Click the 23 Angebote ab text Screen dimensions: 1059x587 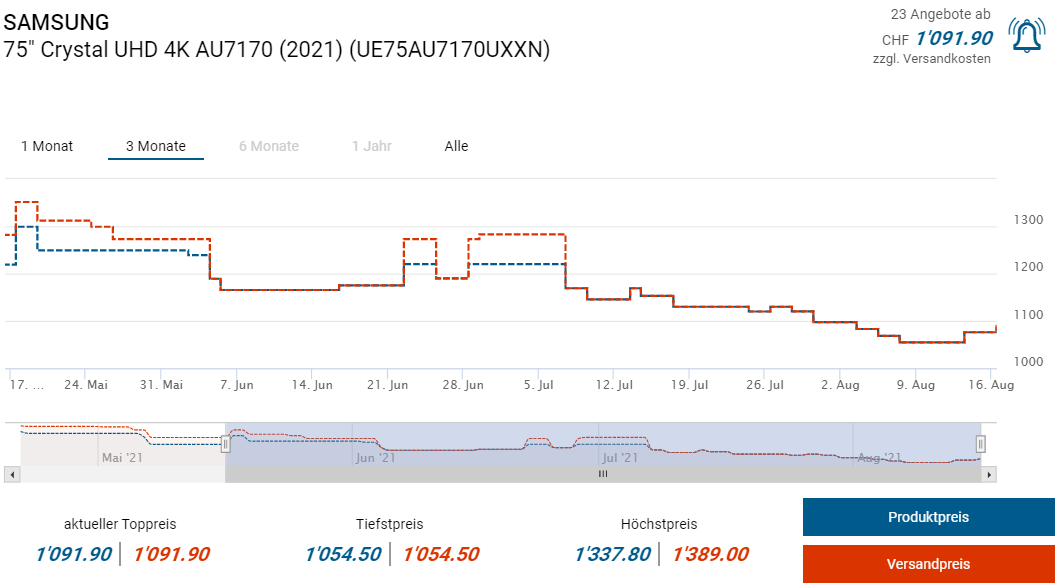click(x=940, y=14)
